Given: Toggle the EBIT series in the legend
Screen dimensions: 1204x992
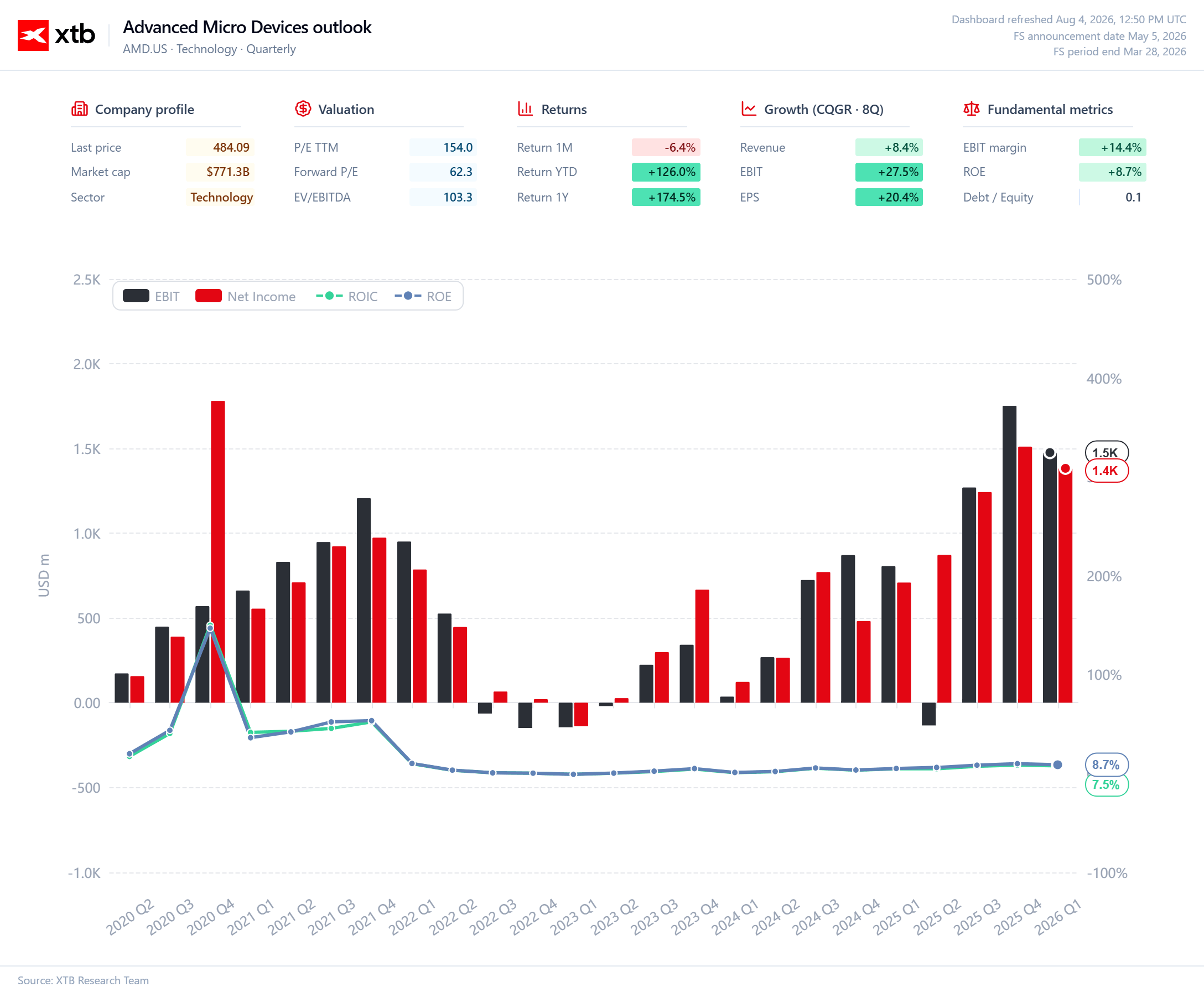Looking at the screenshot, I should 151,296.
